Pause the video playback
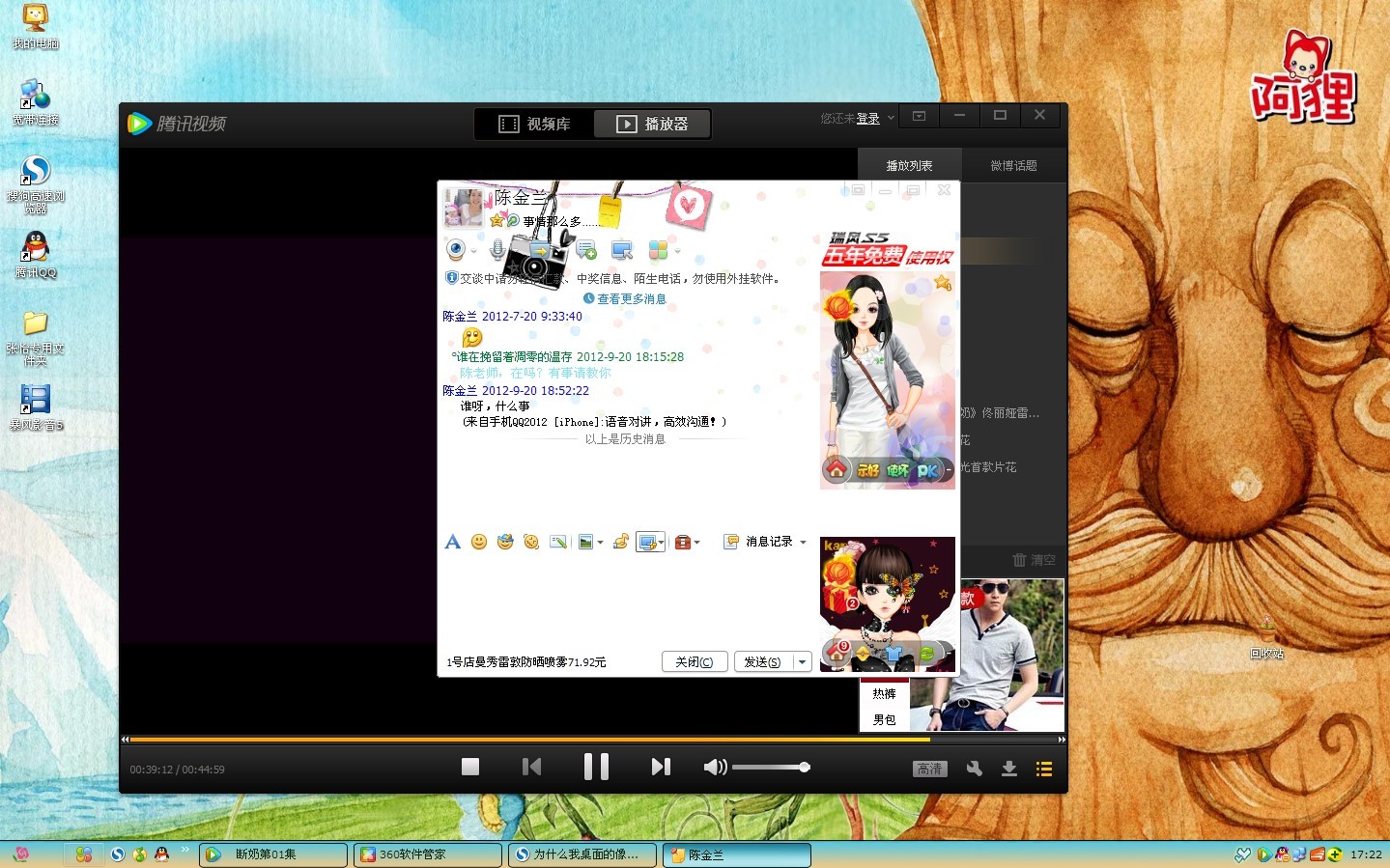This screenshot has height=868, width=1390. (596, 767)
